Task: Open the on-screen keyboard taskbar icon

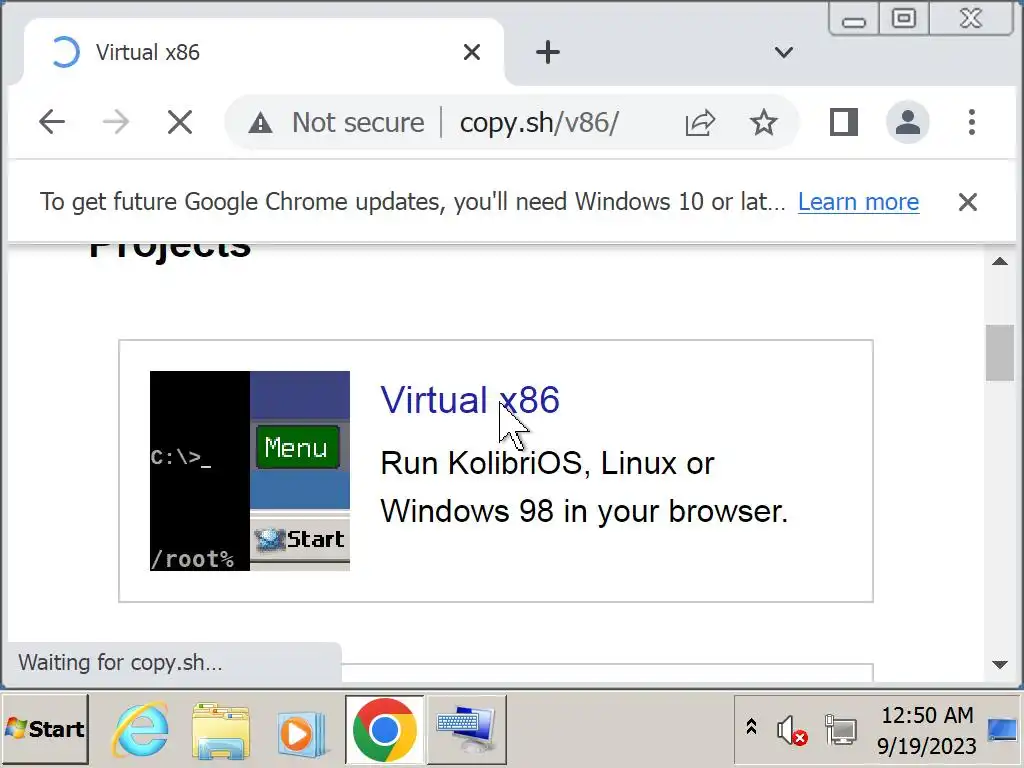Action: [x=467, y=729]
